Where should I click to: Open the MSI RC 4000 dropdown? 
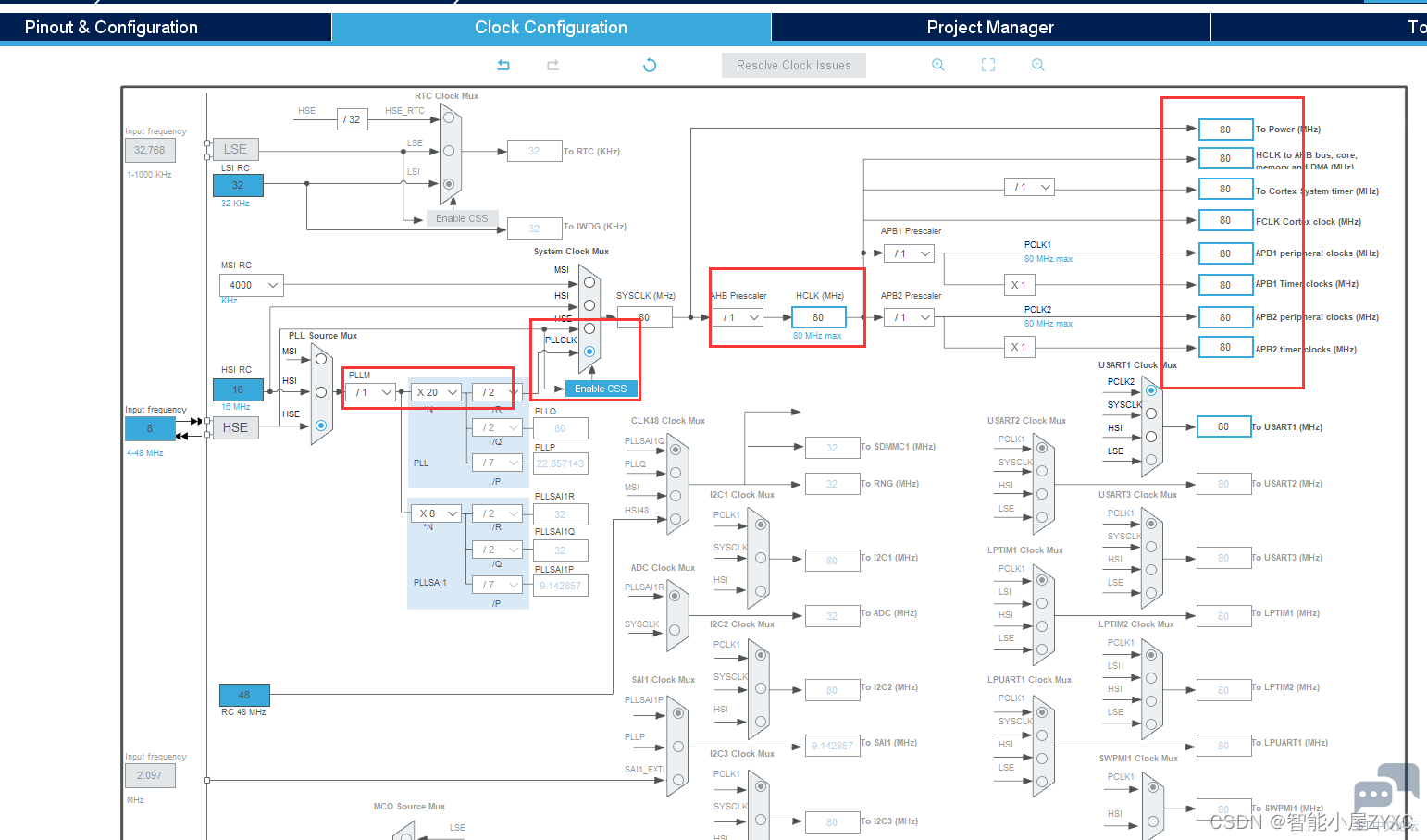tap(251, 285)
